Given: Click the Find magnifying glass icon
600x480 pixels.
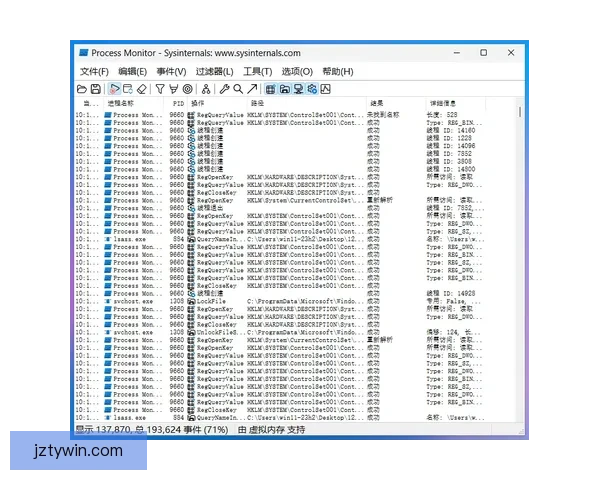Looking at the screenshot, I should (238, 89).
